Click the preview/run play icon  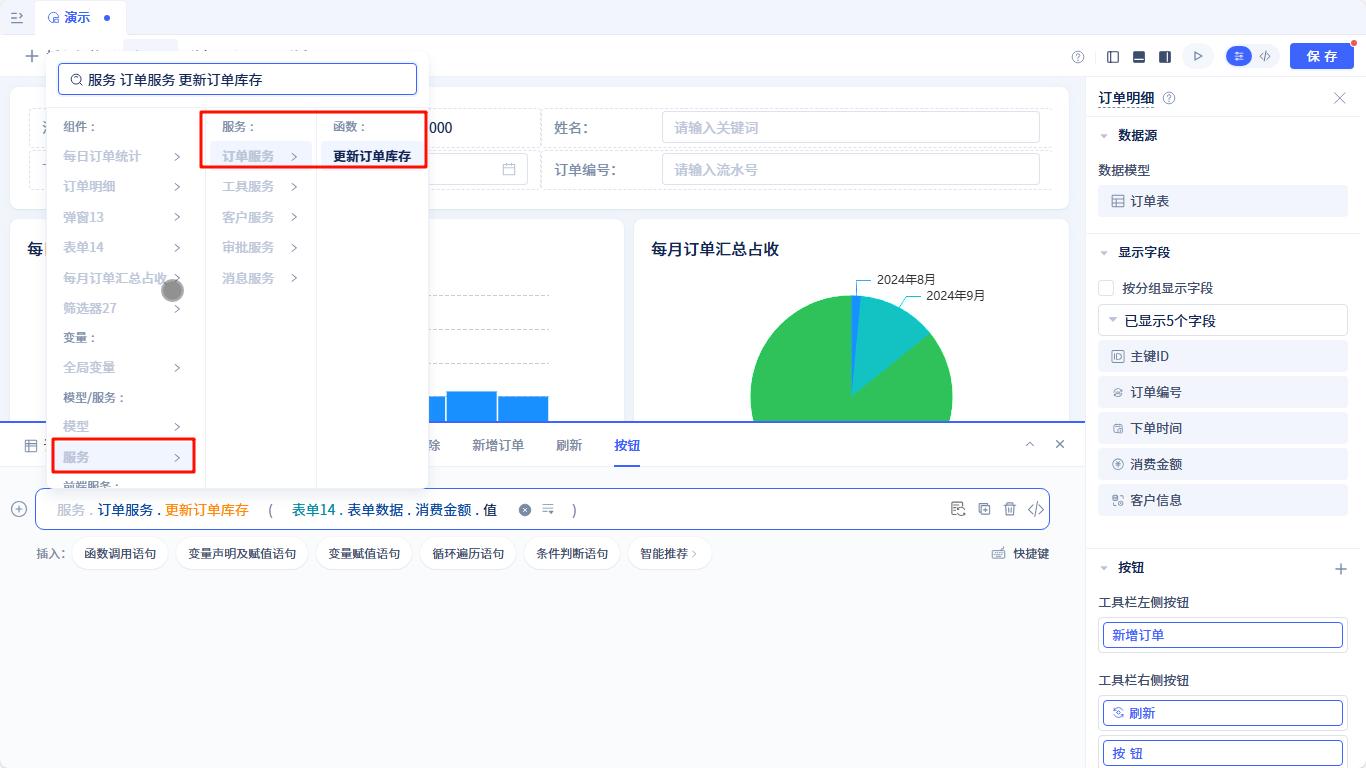(1198, 56)
